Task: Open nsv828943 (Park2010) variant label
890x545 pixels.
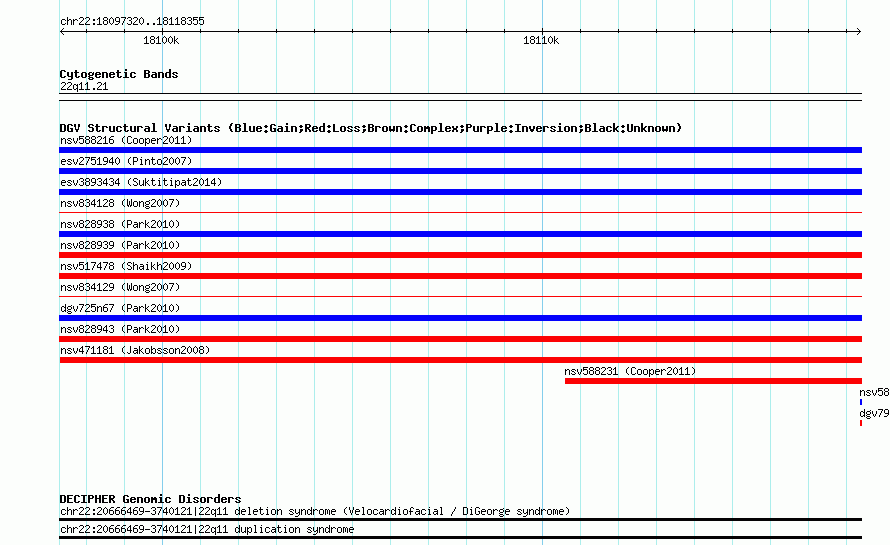Action: (x=120, y=329)
